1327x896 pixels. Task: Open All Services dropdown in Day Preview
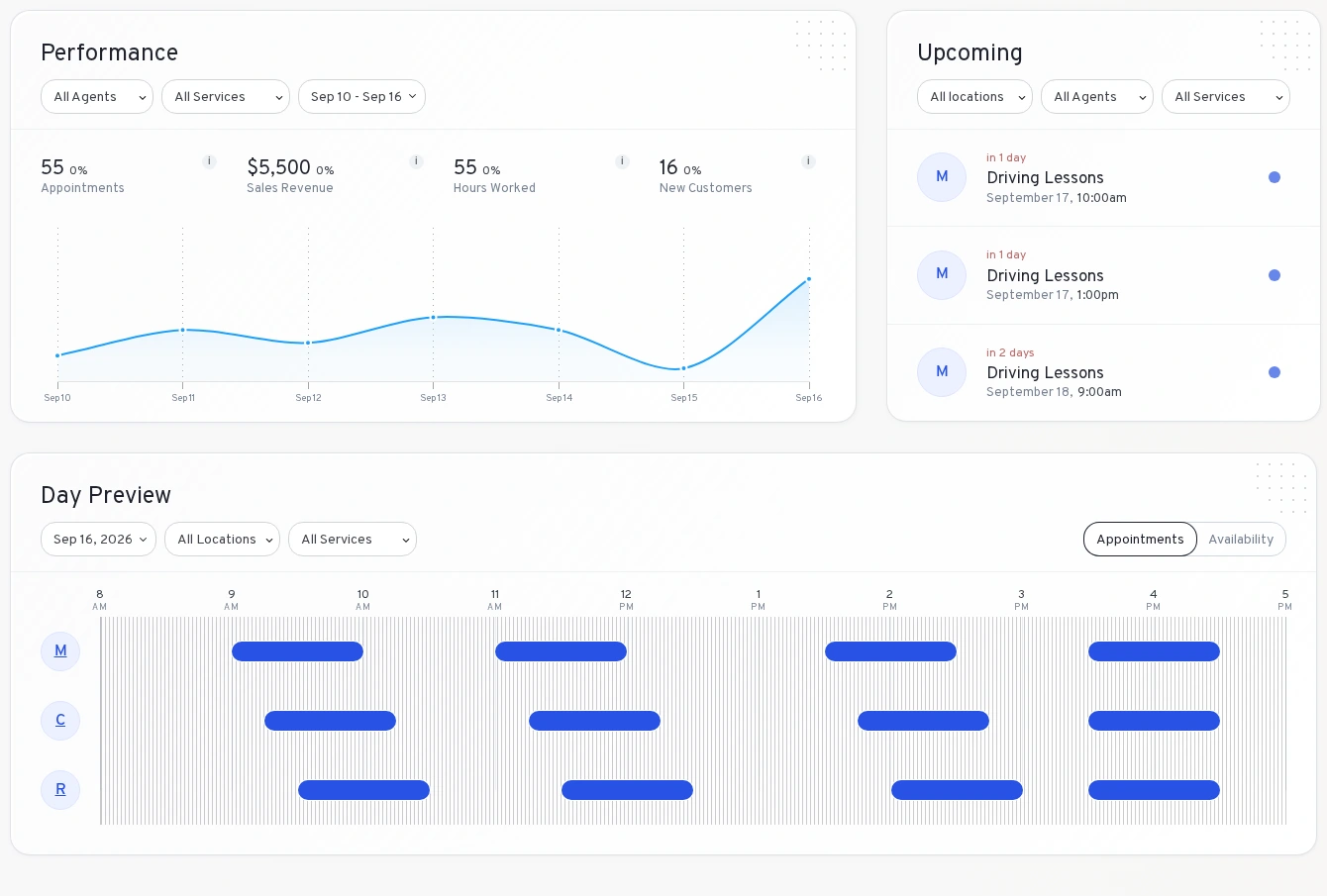coord(353,540)
